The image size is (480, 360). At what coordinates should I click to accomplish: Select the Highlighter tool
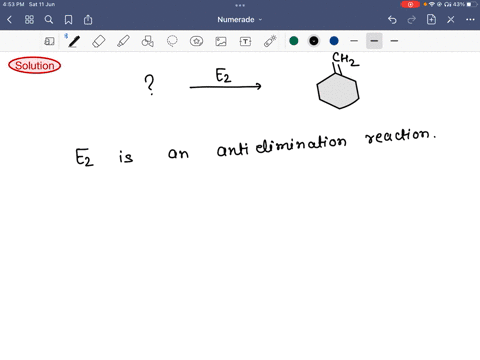[x=123, y=41]
